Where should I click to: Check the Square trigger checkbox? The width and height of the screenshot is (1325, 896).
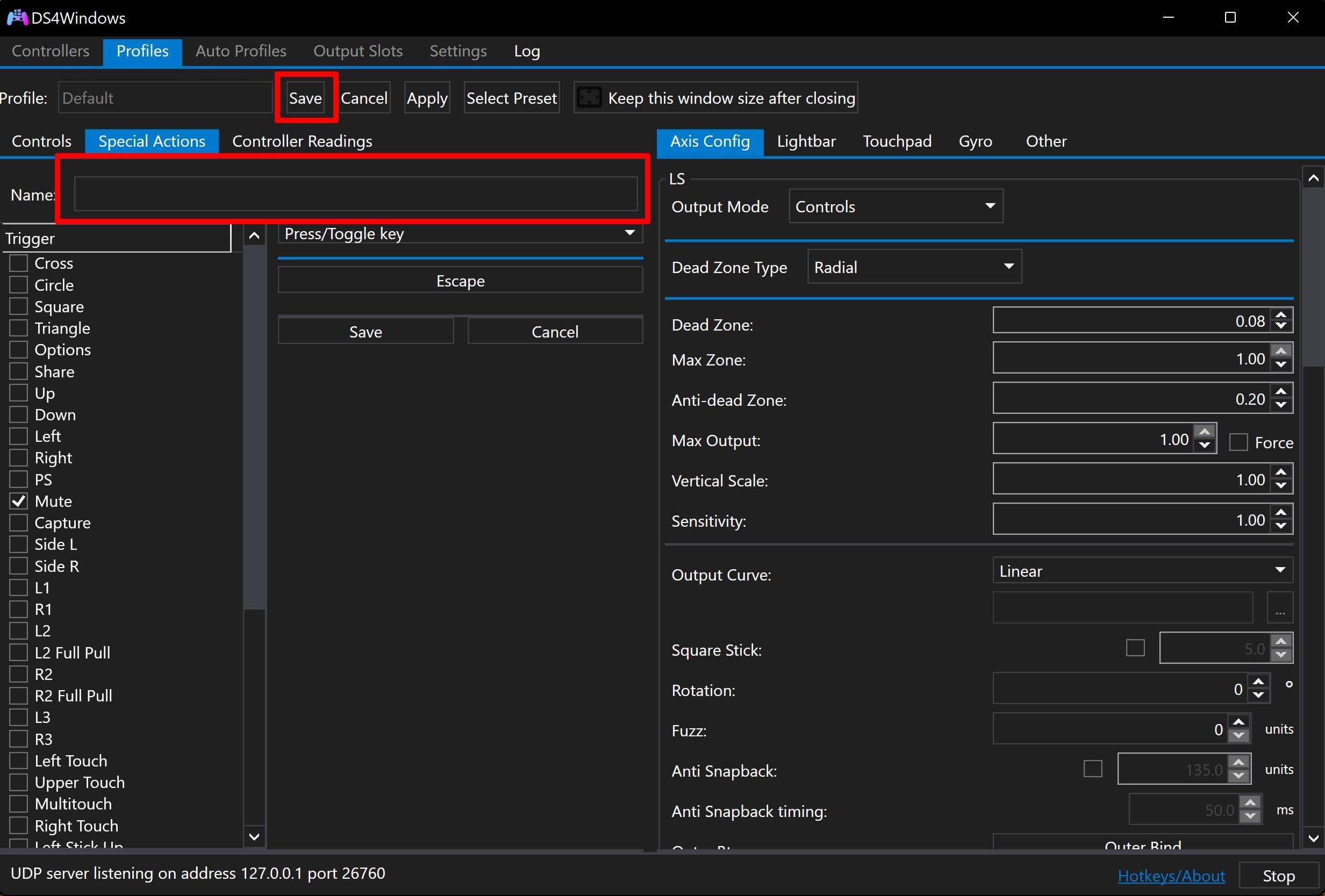[19, 306]
